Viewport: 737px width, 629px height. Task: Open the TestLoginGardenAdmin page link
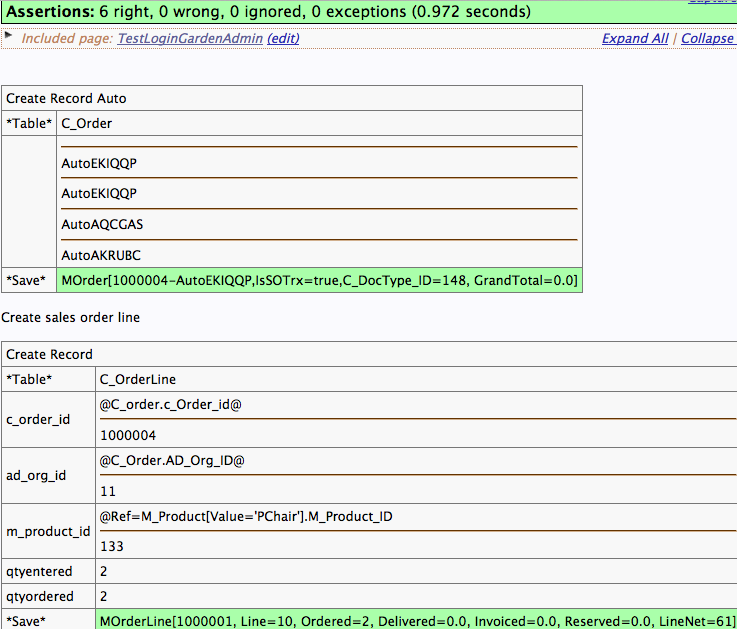(x=190, y=39)
